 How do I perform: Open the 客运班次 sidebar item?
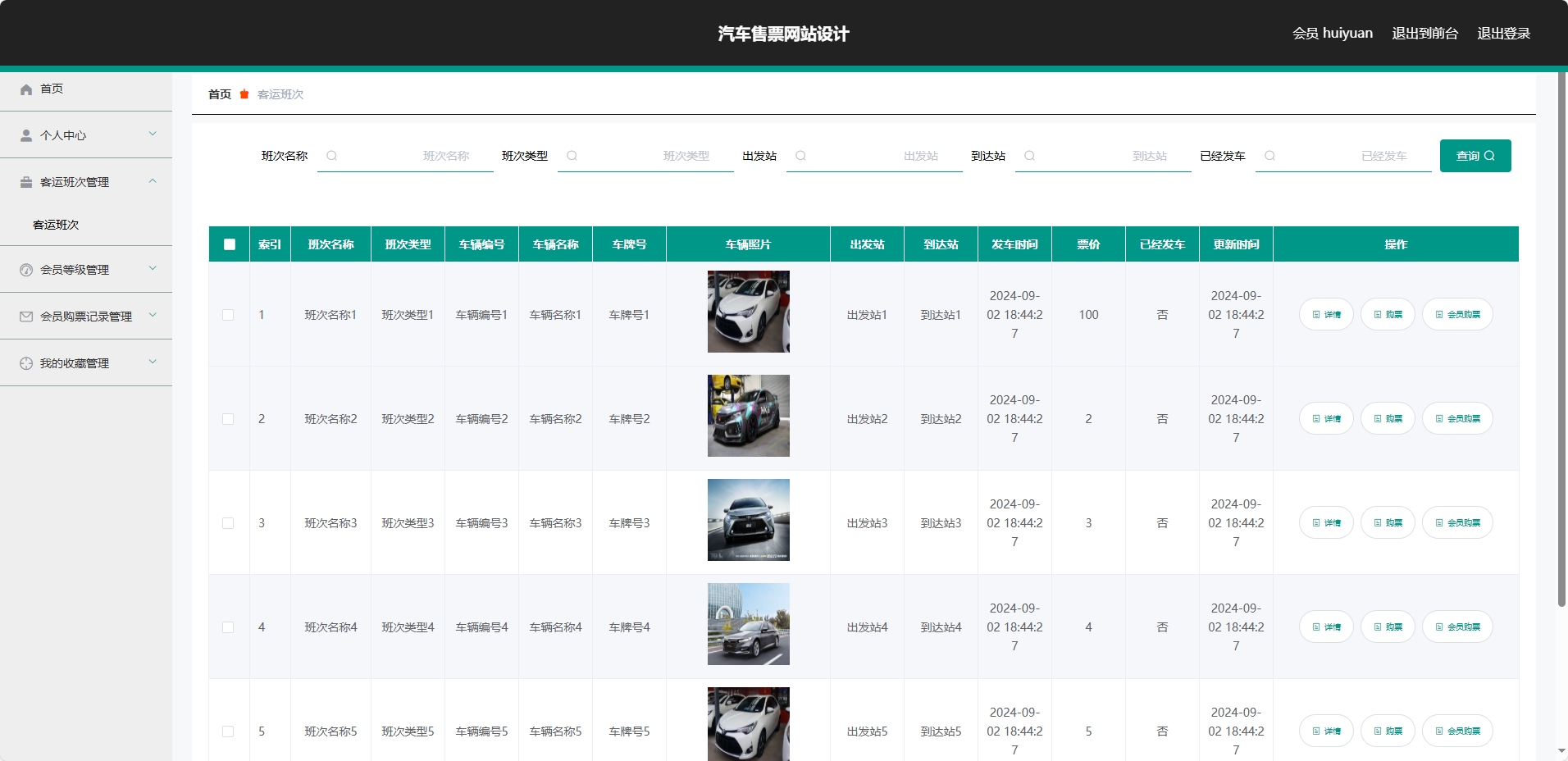[x=56, y=224]
